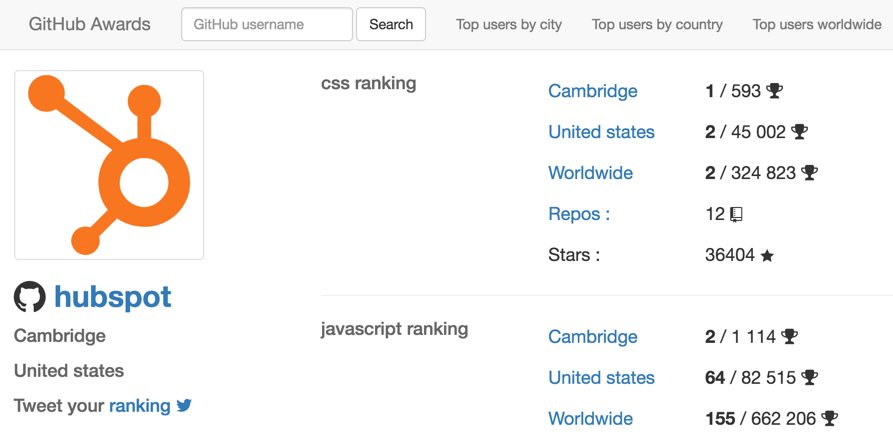Viewport: 893px width, 441px height.
Task: Click the Tweet your text
Action: [59, 406]
